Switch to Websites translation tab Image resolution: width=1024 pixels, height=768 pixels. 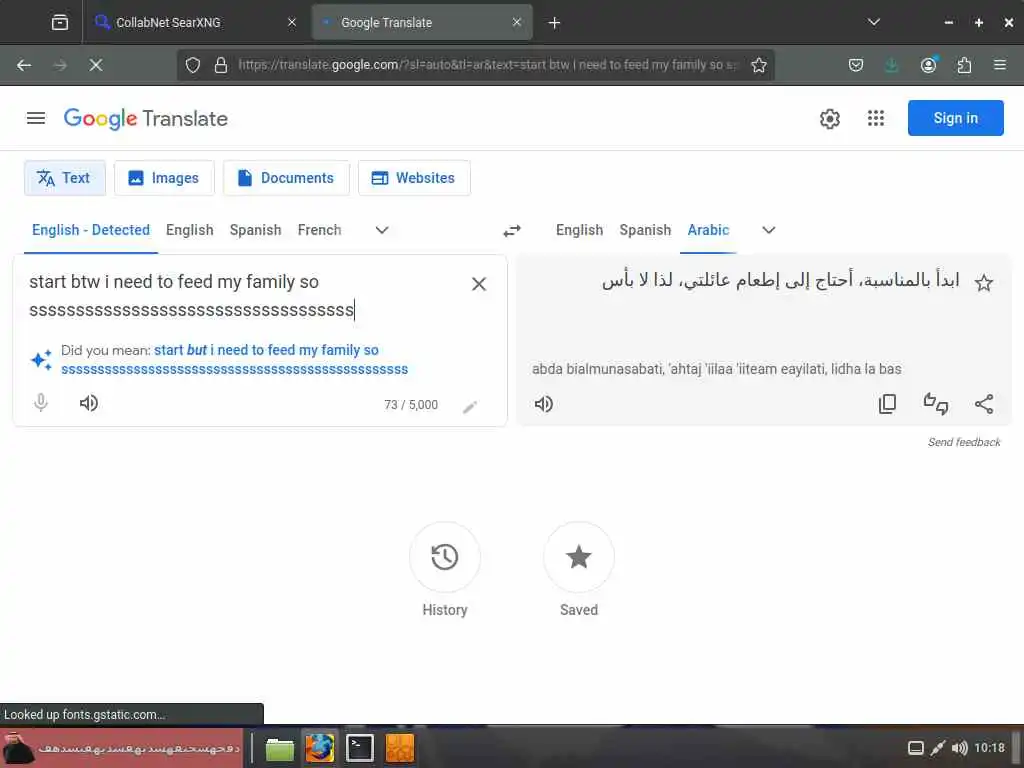[414, 178]
